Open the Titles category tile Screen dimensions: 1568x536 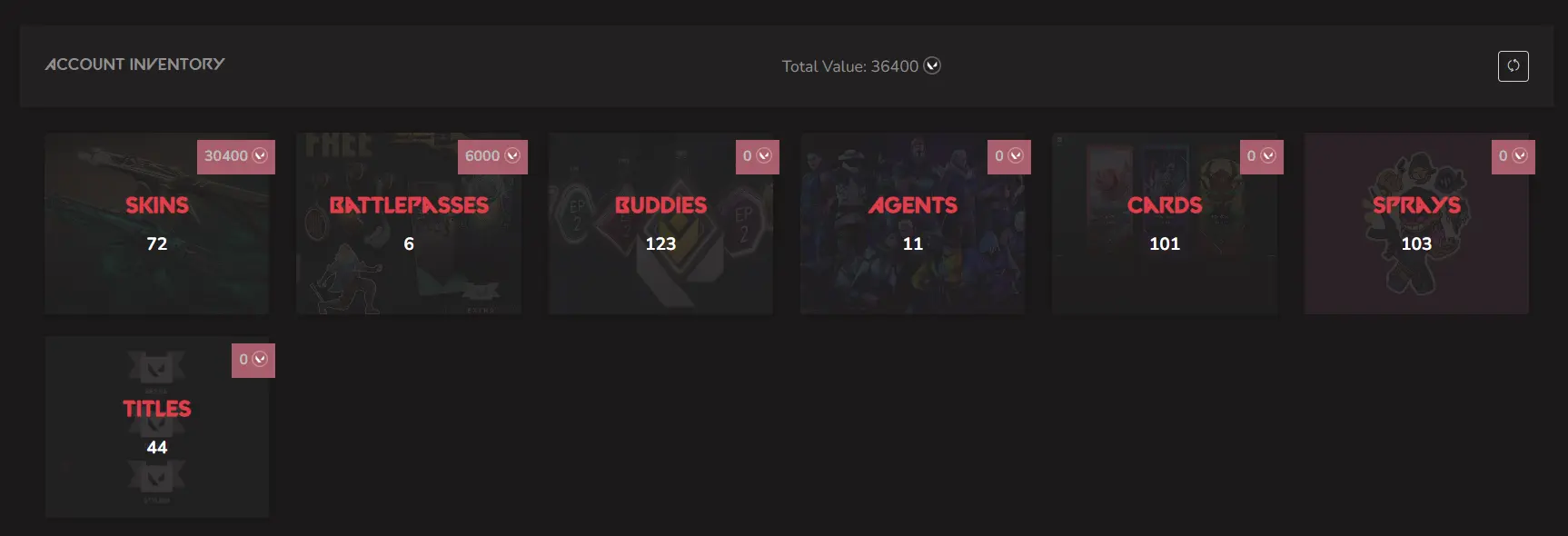(x=157, y=427)
